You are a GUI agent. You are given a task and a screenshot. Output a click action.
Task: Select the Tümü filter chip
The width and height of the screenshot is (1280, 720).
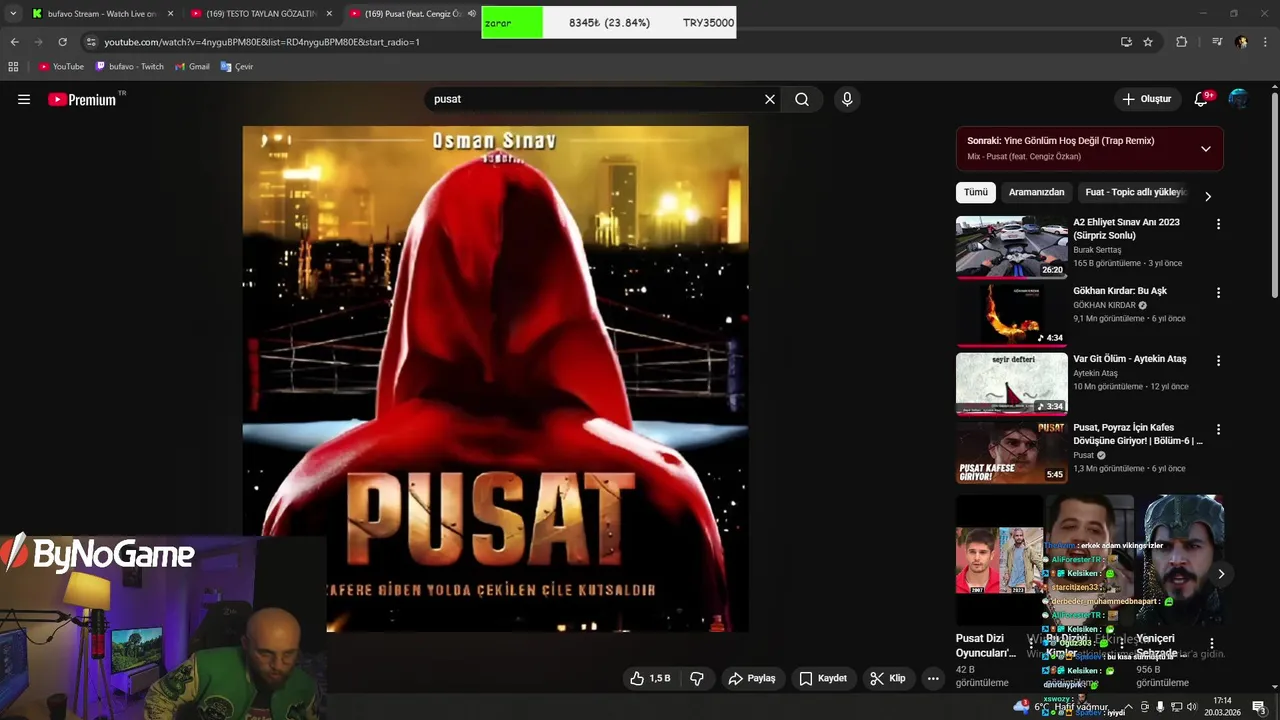976,192
